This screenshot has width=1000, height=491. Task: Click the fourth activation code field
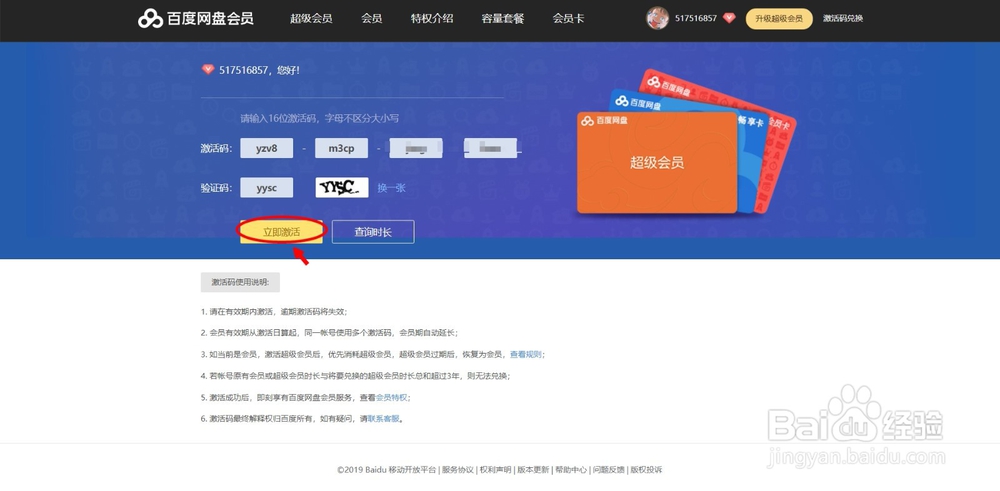490,148
